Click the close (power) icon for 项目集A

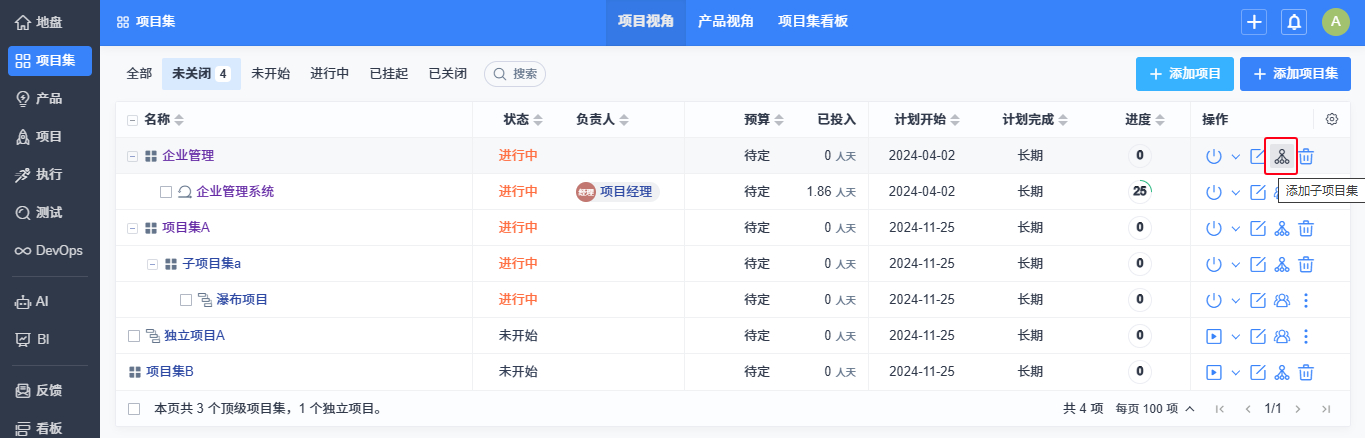pos(1214,228)
